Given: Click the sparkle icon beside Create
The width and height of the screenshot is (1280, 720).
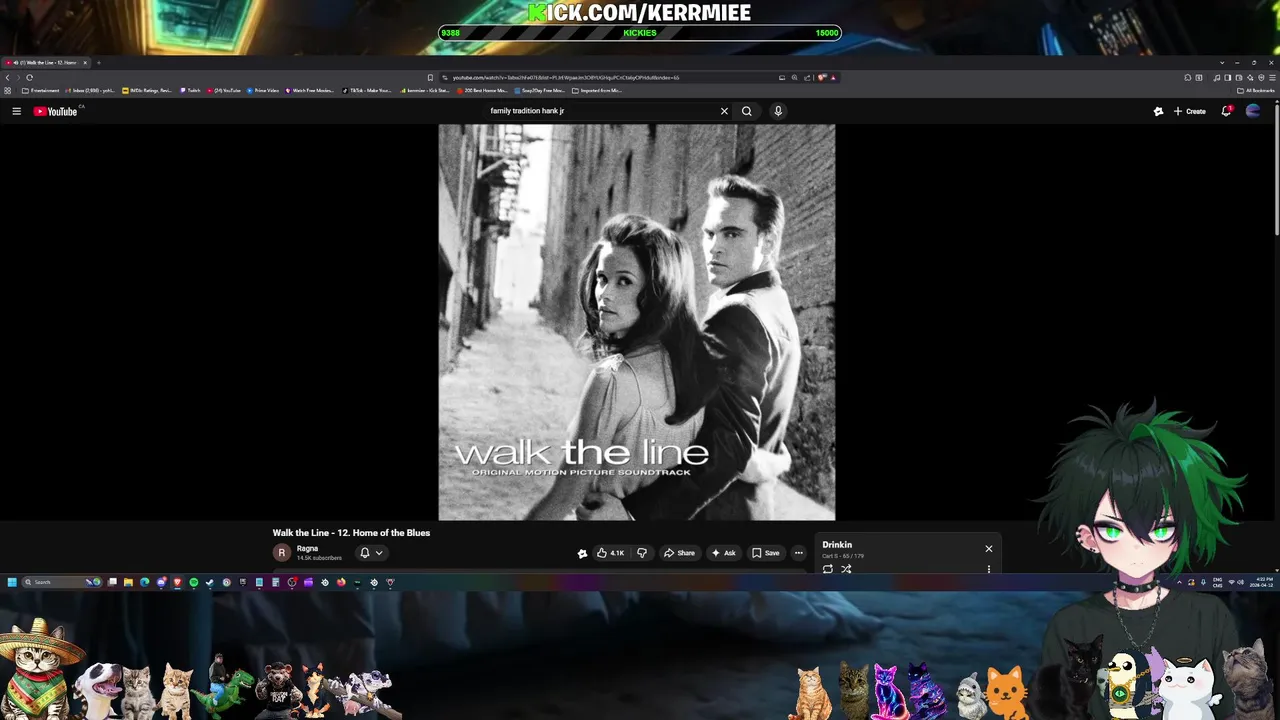Looking at the screenshot, I should click(1158, 111).
